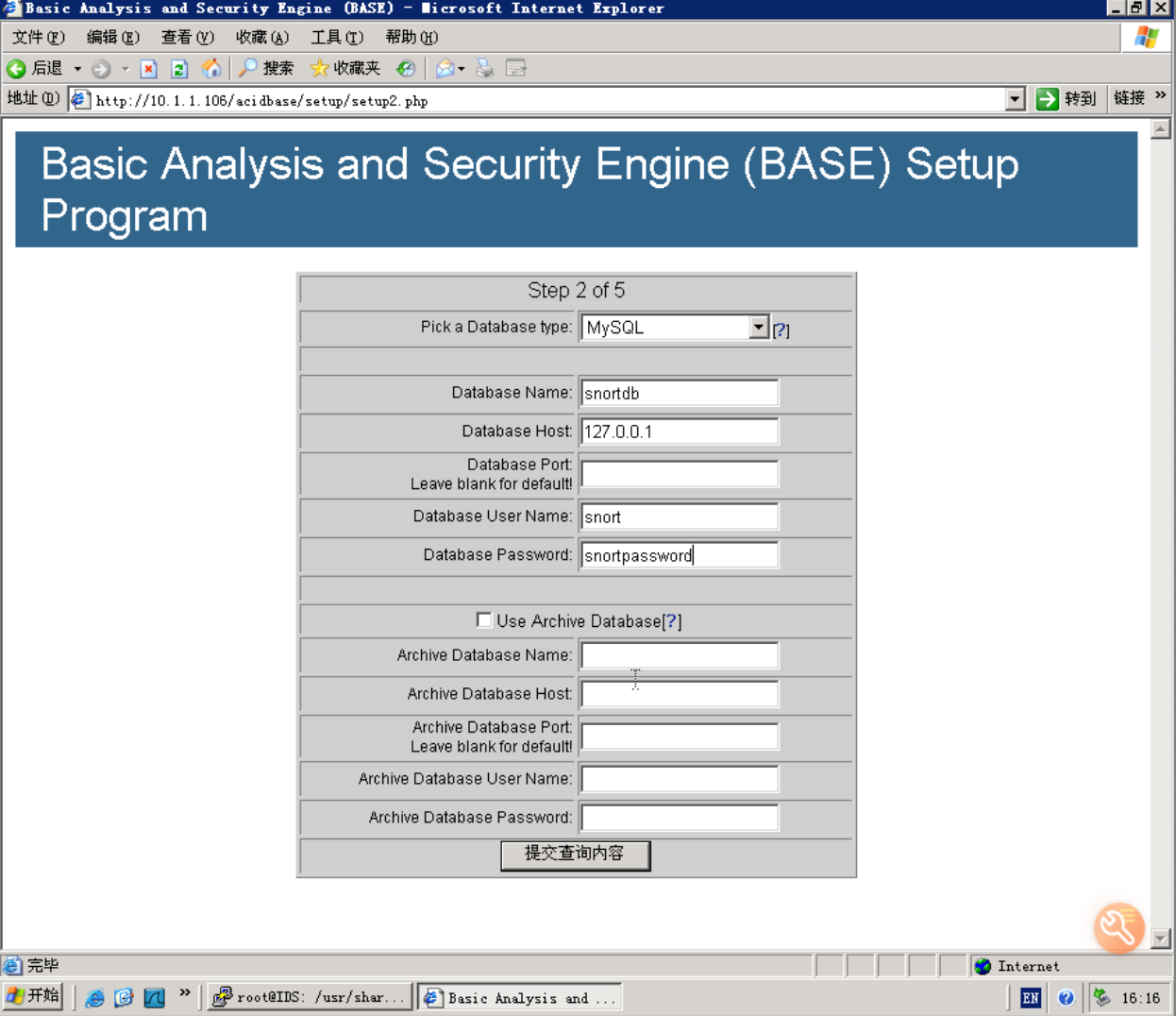Click the third quick launch icon
This screenshot has height=1016, width=1176.
(x=154, y=998)
